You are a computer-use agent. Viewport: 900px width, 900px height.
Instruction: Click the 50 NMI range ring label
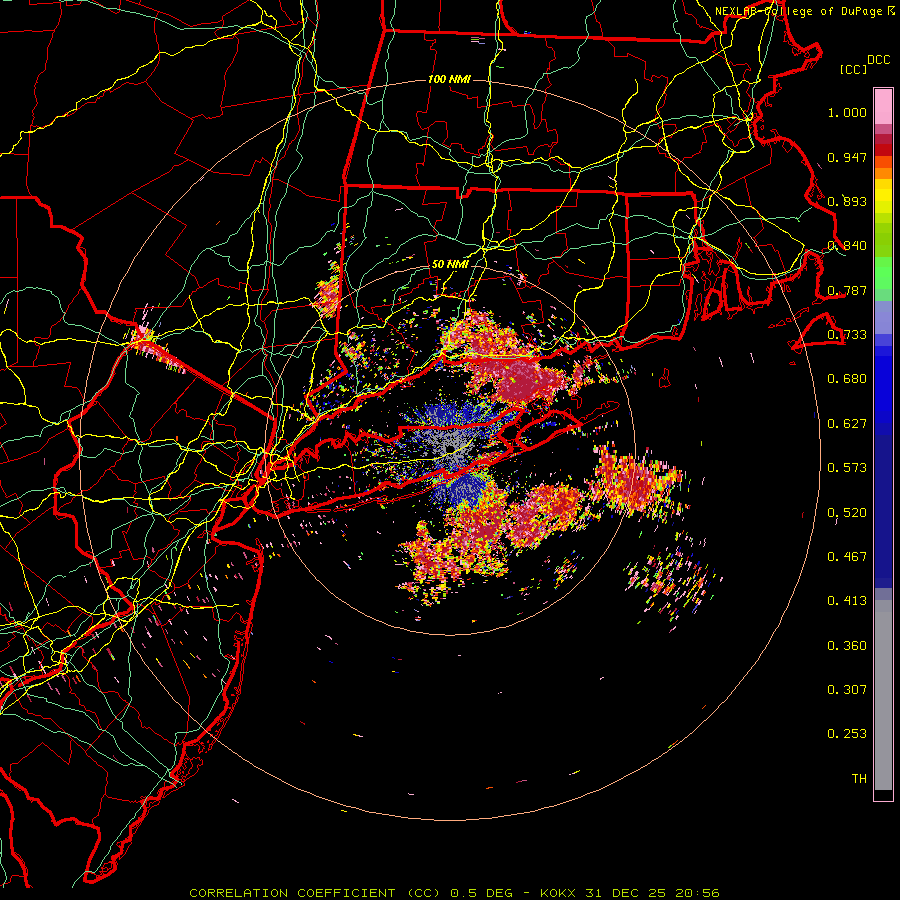[x=450, y=265]
